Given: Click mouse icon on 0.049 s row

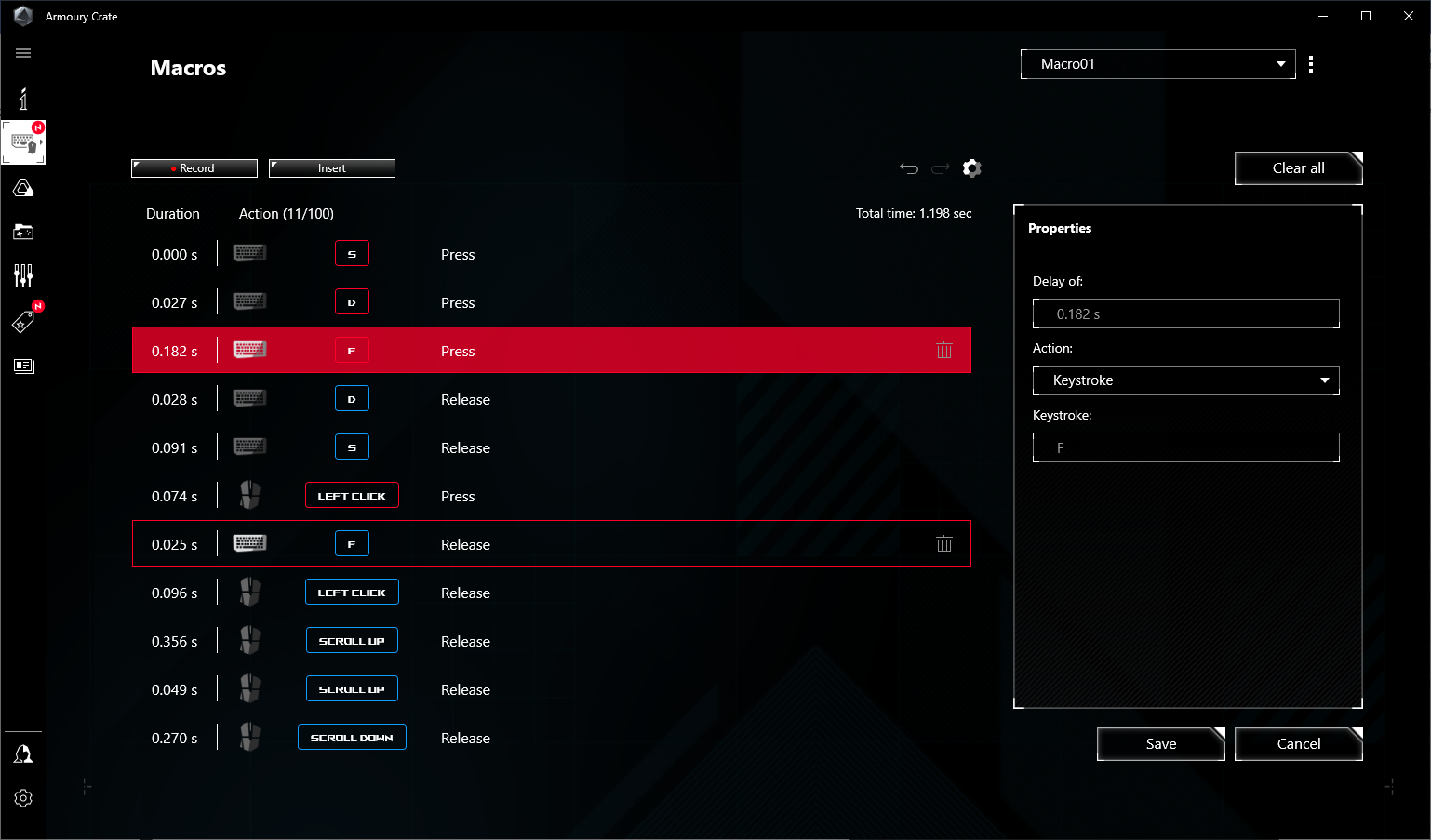Looking at the screenshot, I should [x=249, y=688].
